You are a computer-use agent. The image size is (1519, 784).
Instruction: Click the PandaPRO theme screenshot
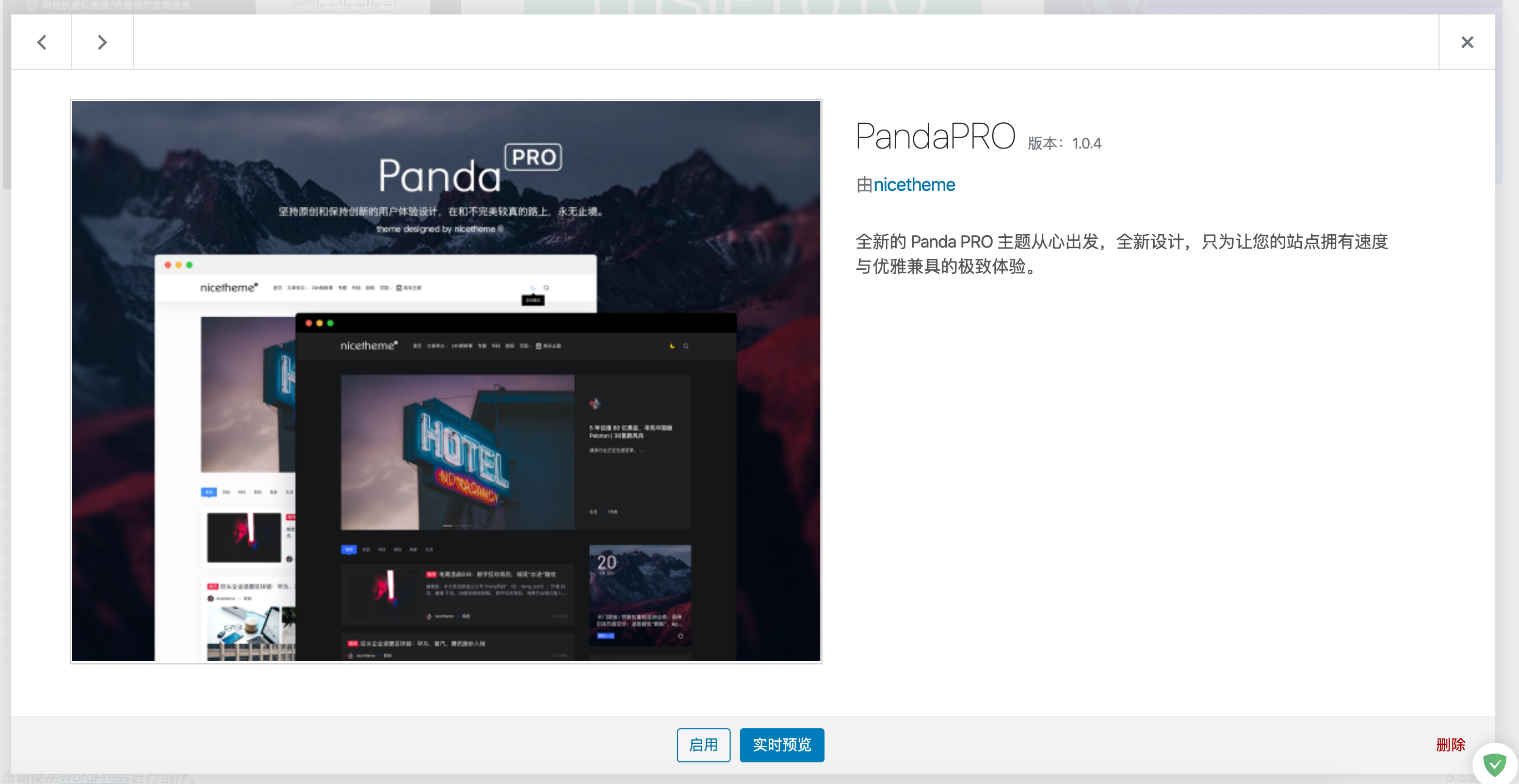[x=446, y=381]
